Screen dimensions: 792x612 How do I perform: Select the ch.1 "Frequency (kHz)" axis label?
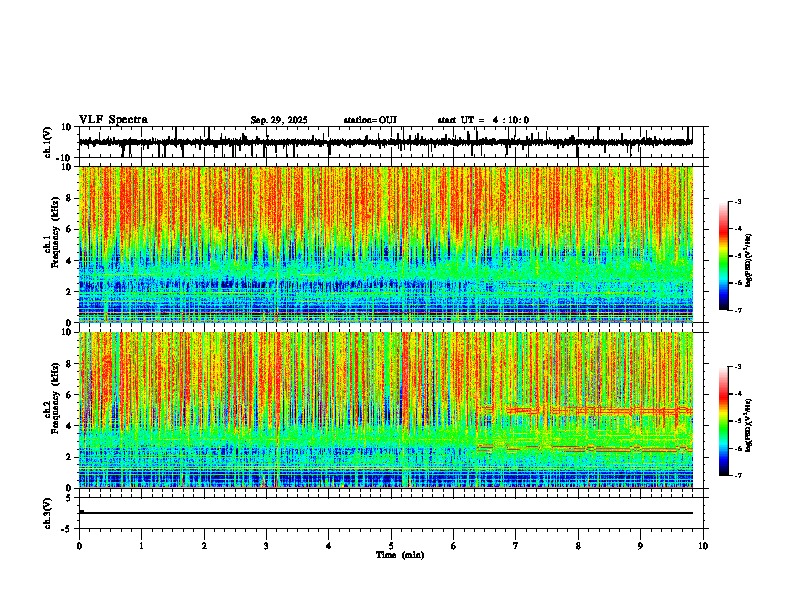[x=56, y=233]
